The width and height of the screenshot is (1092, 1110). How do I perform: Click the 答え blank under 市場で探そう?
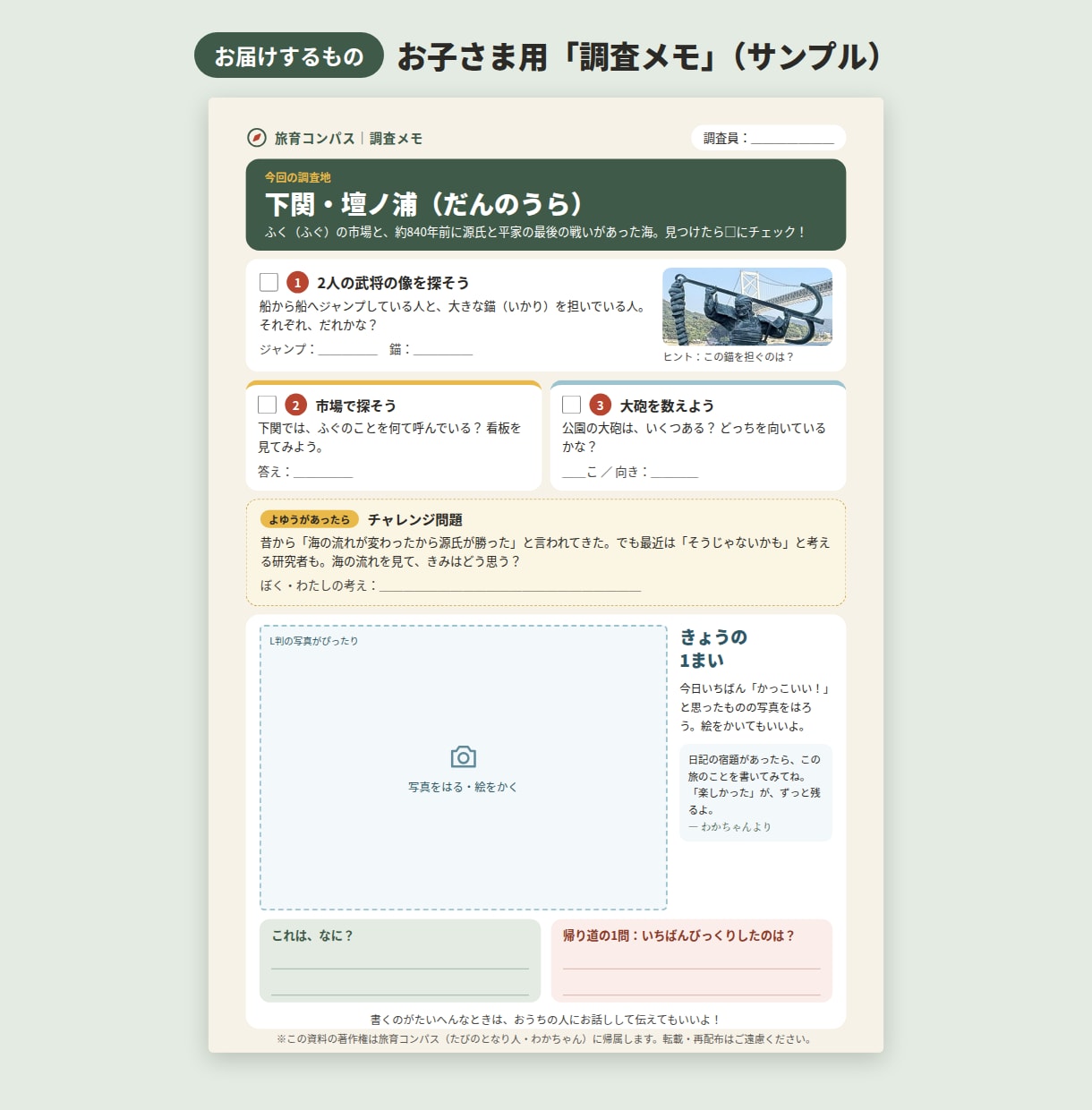pyautogui.click(x=323, y=473)
